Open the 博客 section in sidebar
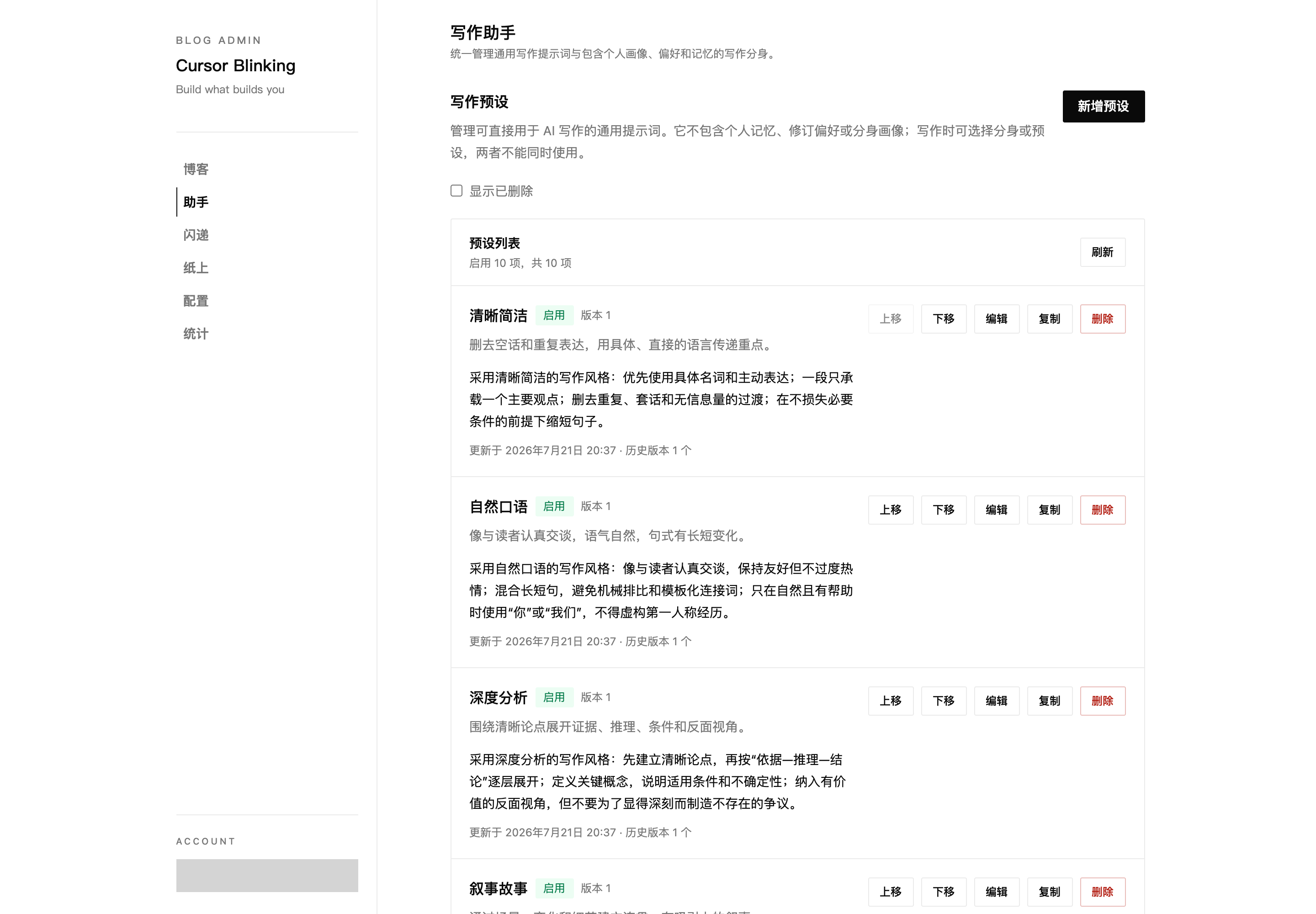This screenshot has height=914, width=1316. [x=196, y=169]
